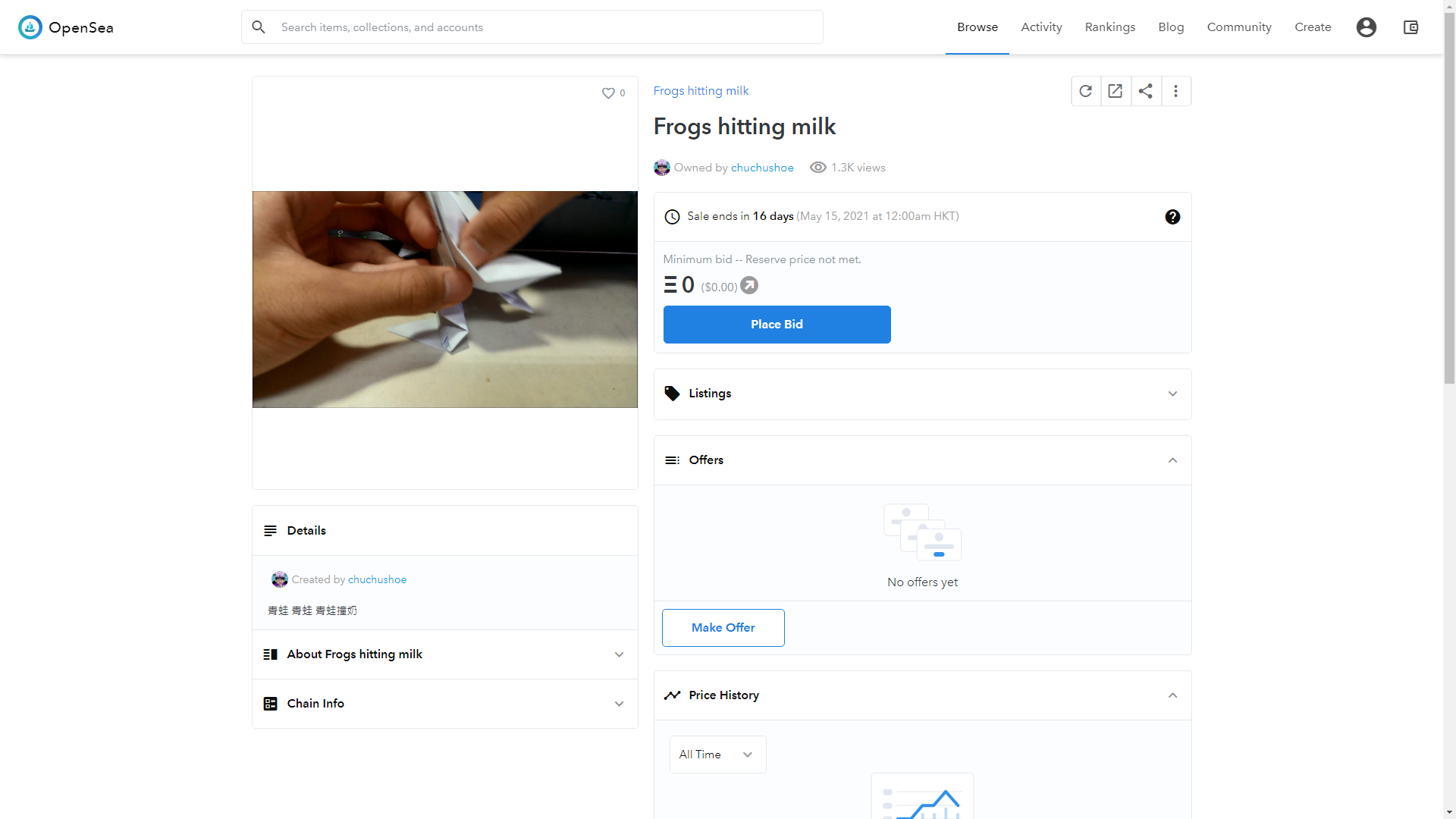Expand the Listings section chevron
Screen dimensions: 1456x819
pos(1172,394)
